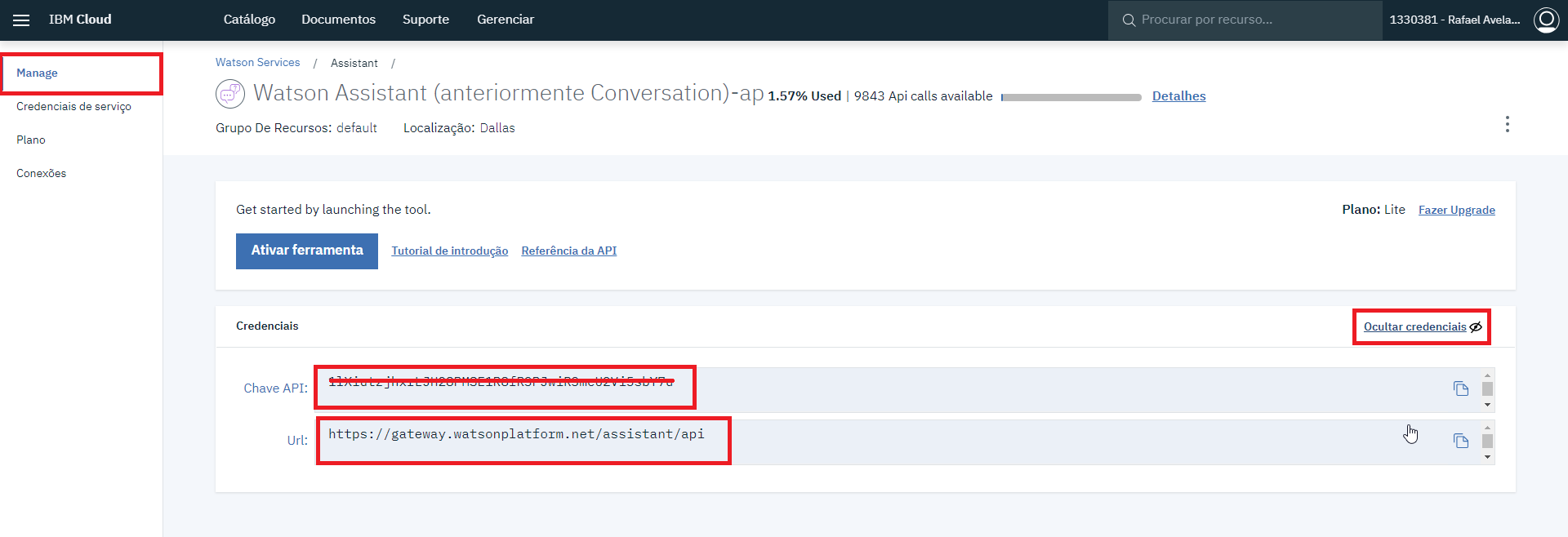Hide credentials with Ocultar credenciais
The image size is (1568, 537).
[x=1423, y=326]
